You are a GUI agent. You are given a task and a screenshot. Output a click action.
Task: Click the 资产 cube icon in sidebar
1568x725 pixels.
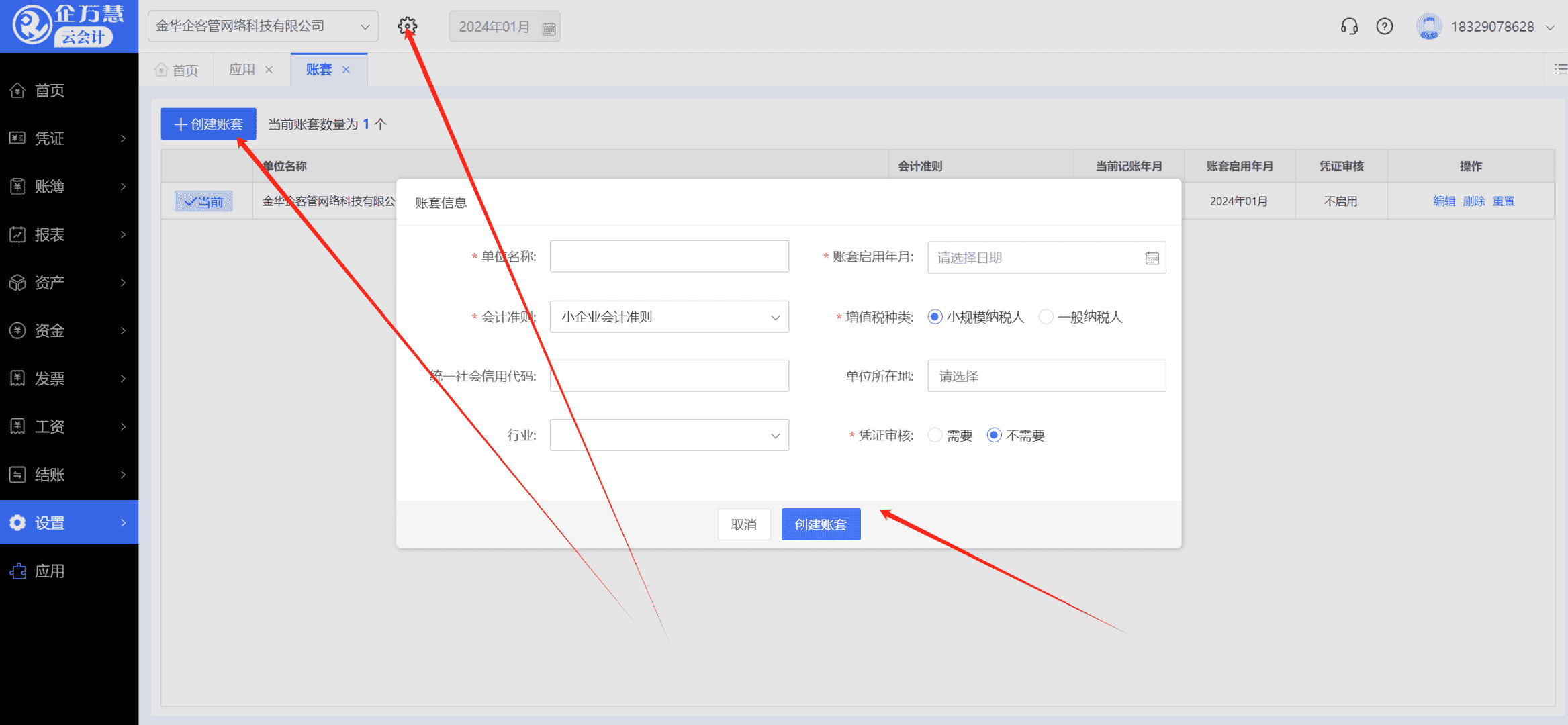pyautogui.click(x=17, y=283)
